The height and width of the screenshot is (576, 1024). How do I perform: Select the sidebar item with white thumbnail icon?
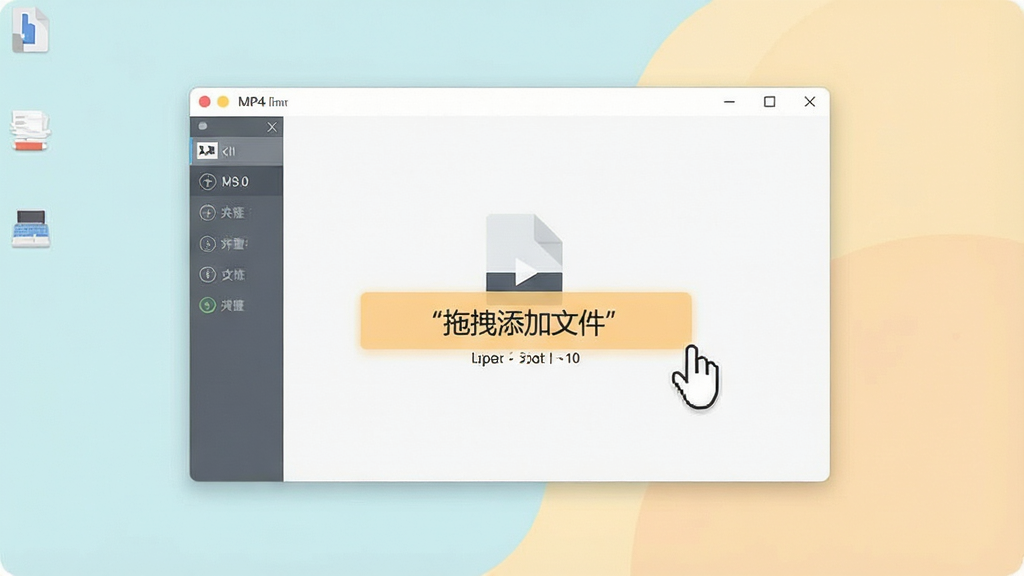click(x=236, y=151)
